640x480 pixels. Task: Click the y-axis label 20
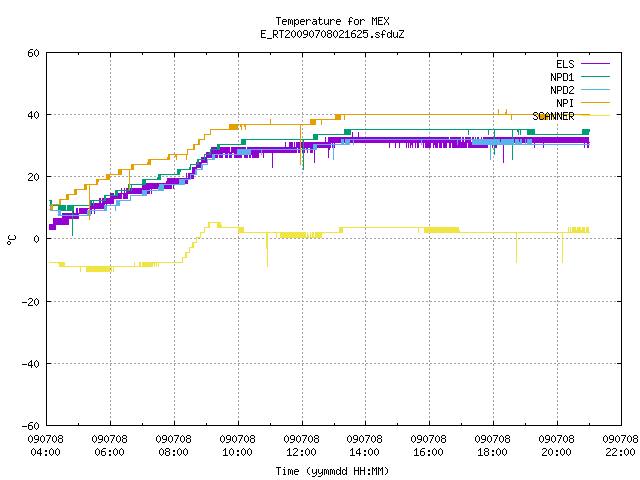(33, 177)
